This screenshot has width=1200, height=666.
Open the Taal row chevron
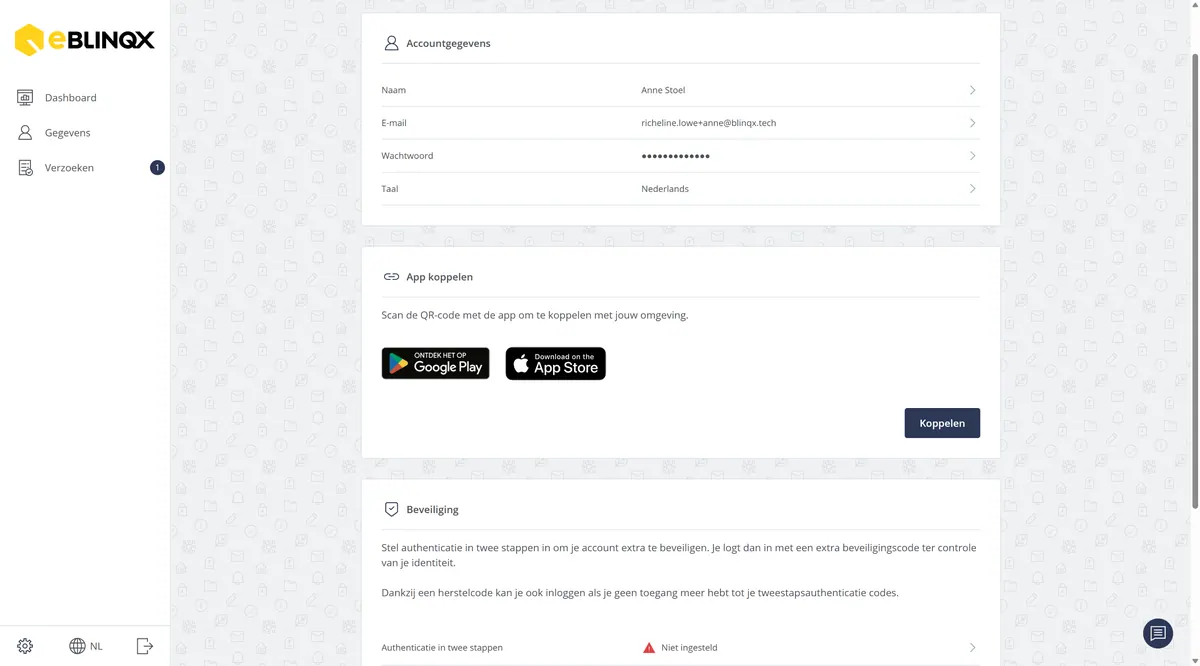972,189
